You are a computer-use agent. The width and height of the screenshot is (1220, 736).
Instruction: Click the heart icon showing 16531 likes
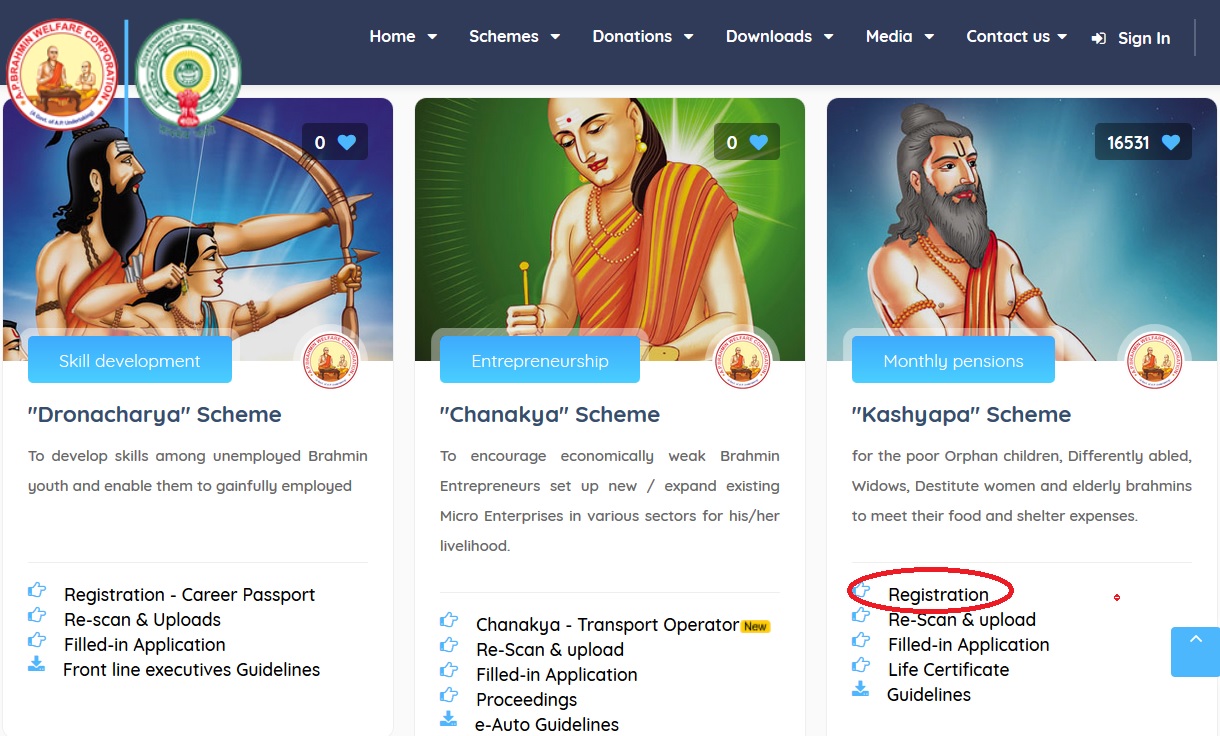tap(1171, 142)
